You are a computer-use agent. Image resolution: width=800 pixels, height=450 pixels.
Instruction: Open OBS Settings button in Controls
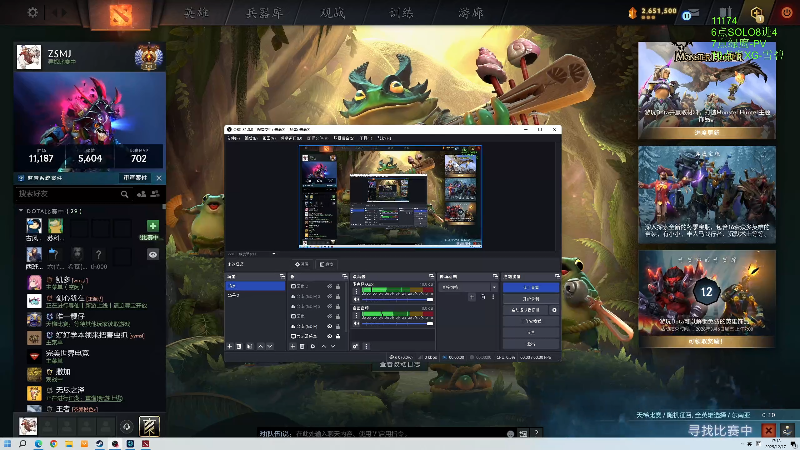[531, 332]
